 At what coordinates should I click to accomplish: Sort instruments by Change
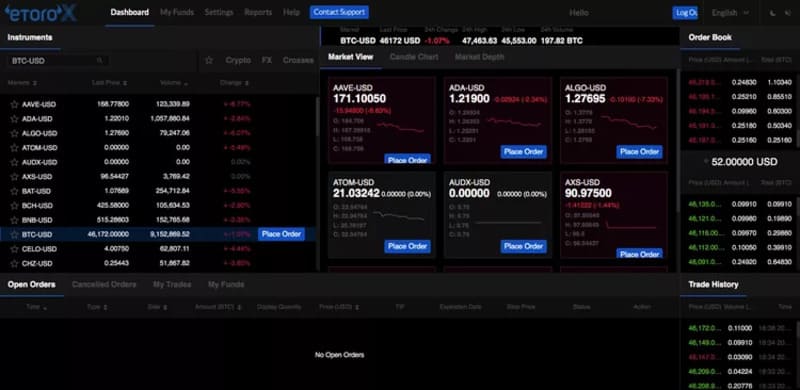(235, 83)
